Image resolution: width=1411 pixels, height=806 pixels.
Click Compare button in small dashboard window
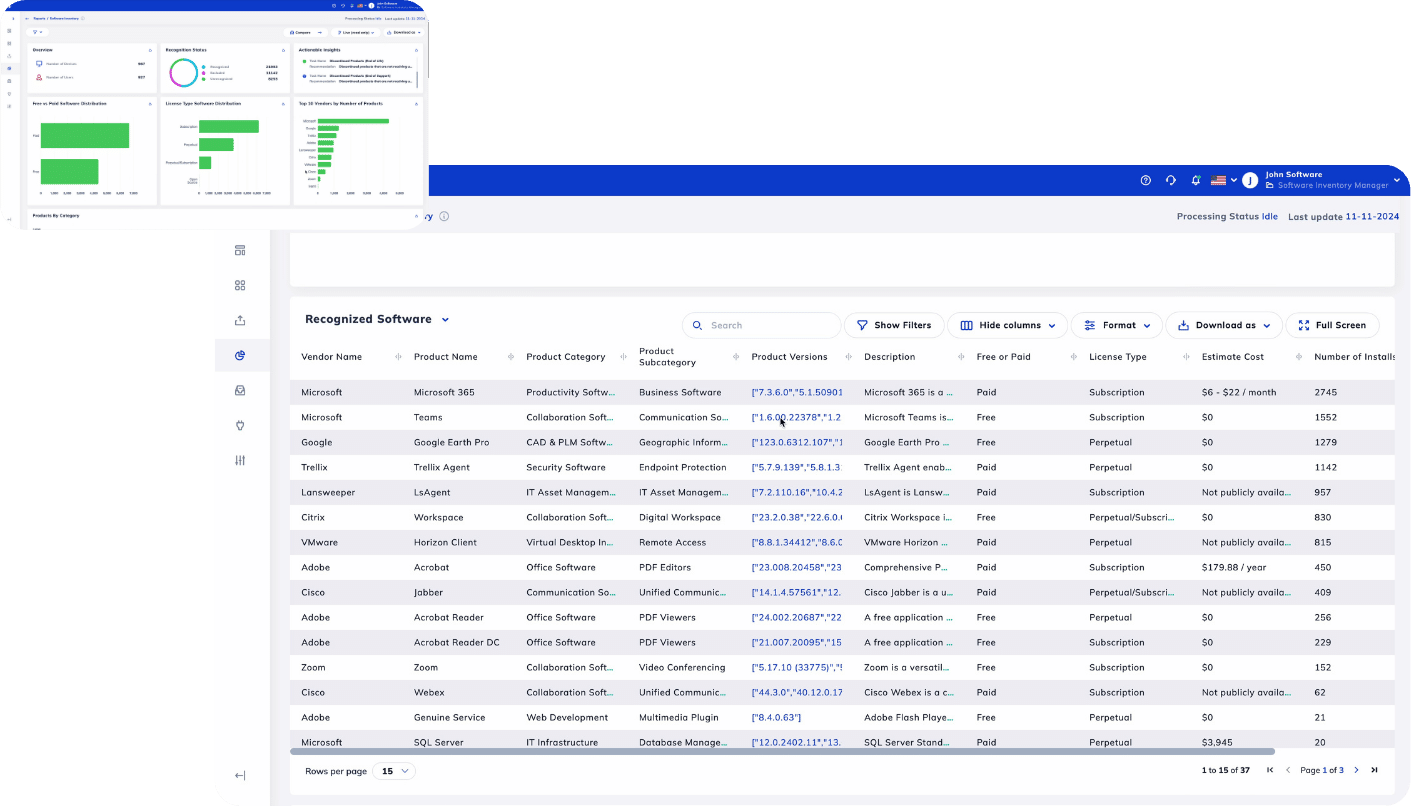(x=306, y=32)
